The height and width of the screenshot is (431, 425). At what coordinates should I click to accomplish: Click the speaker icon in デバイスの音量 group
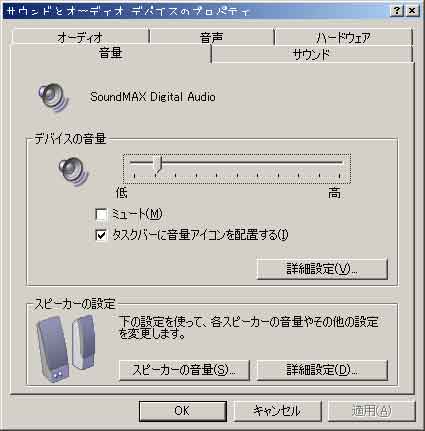coord(73,172)
